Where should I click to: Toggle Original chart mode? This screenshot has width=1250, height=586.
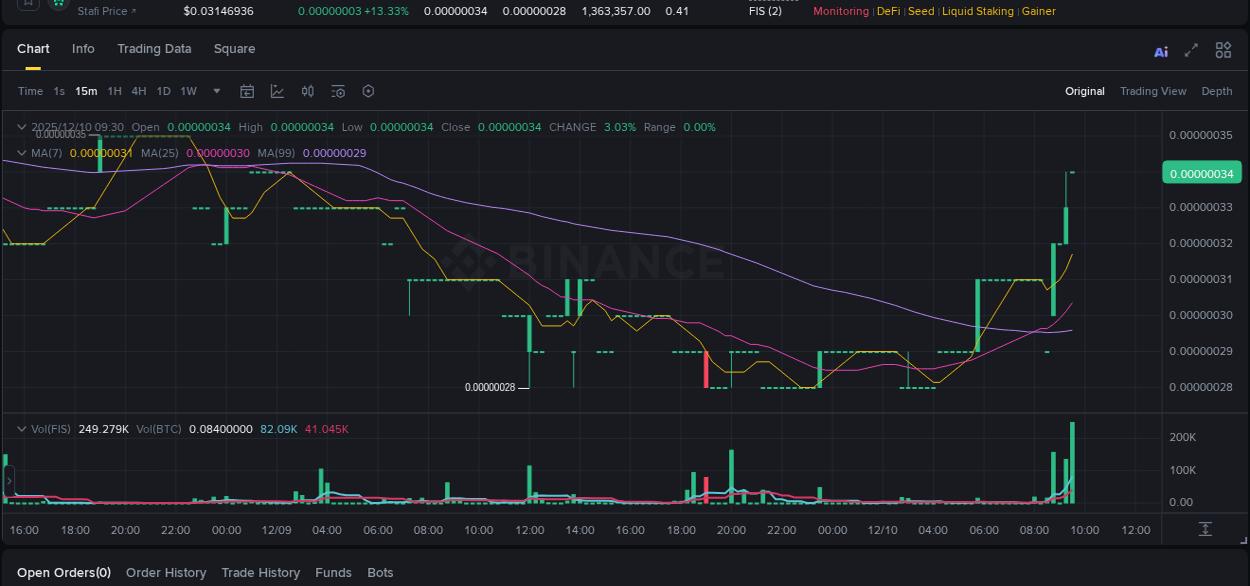(x=1084, y=91)
